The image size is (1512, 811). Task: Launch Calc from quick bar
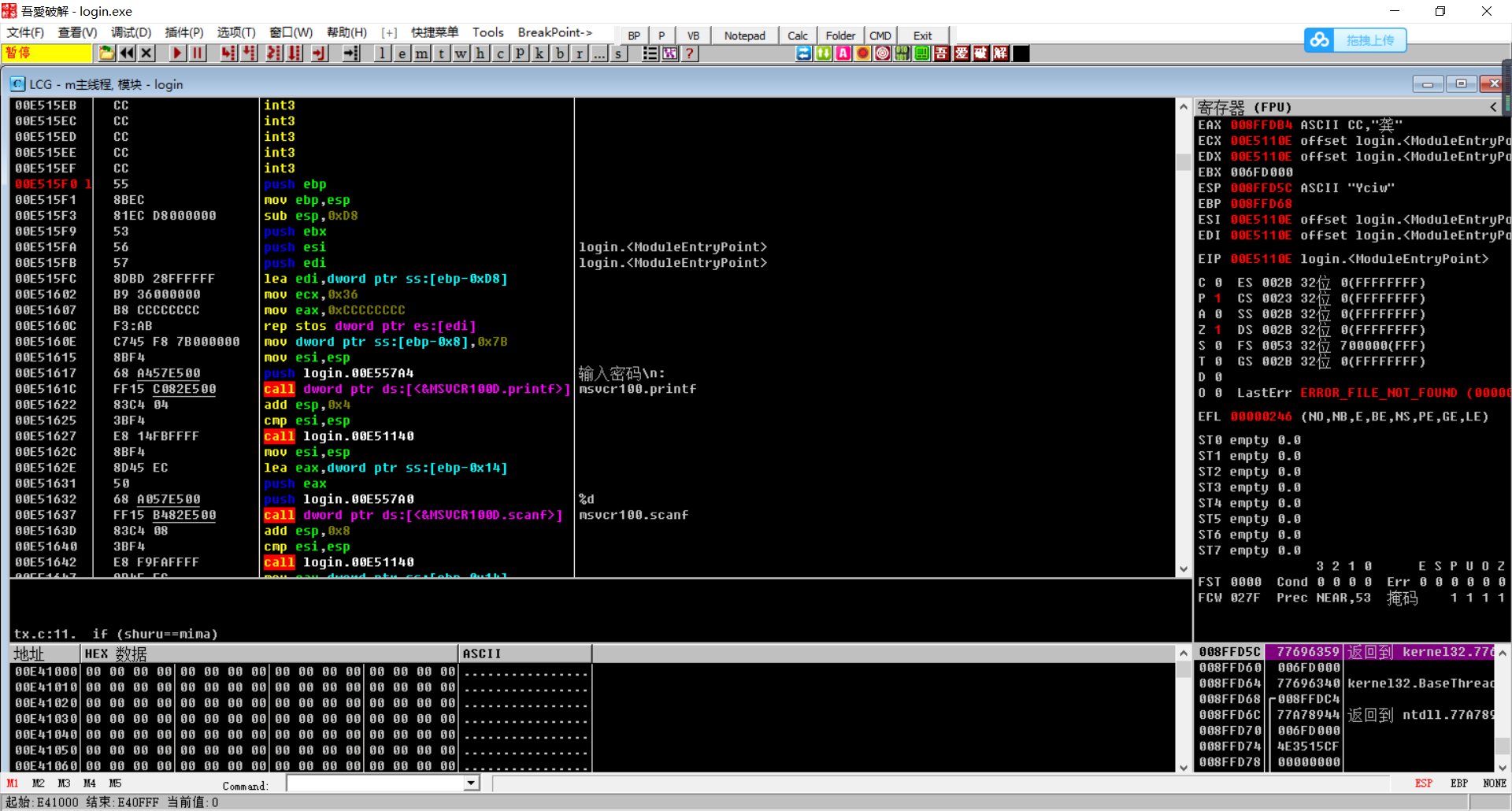(x=798, y=35)
